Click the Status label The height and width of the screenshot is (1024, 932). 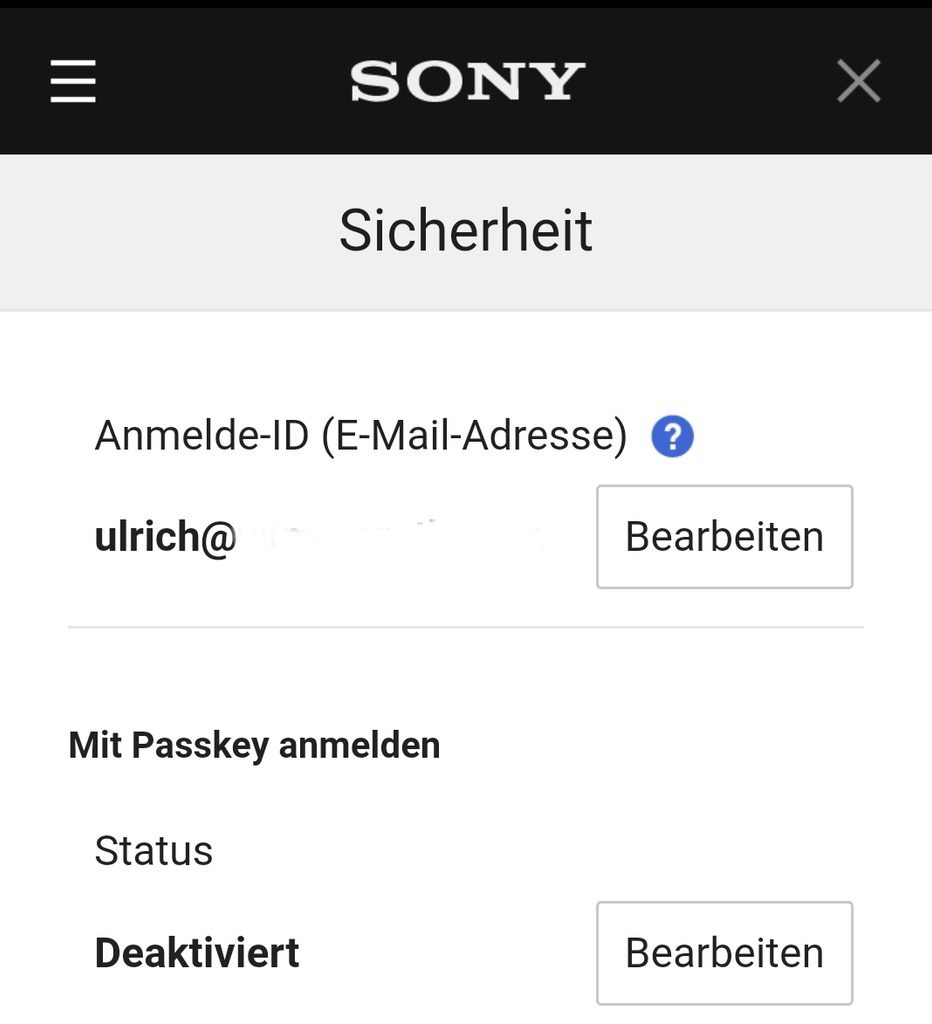154,851
